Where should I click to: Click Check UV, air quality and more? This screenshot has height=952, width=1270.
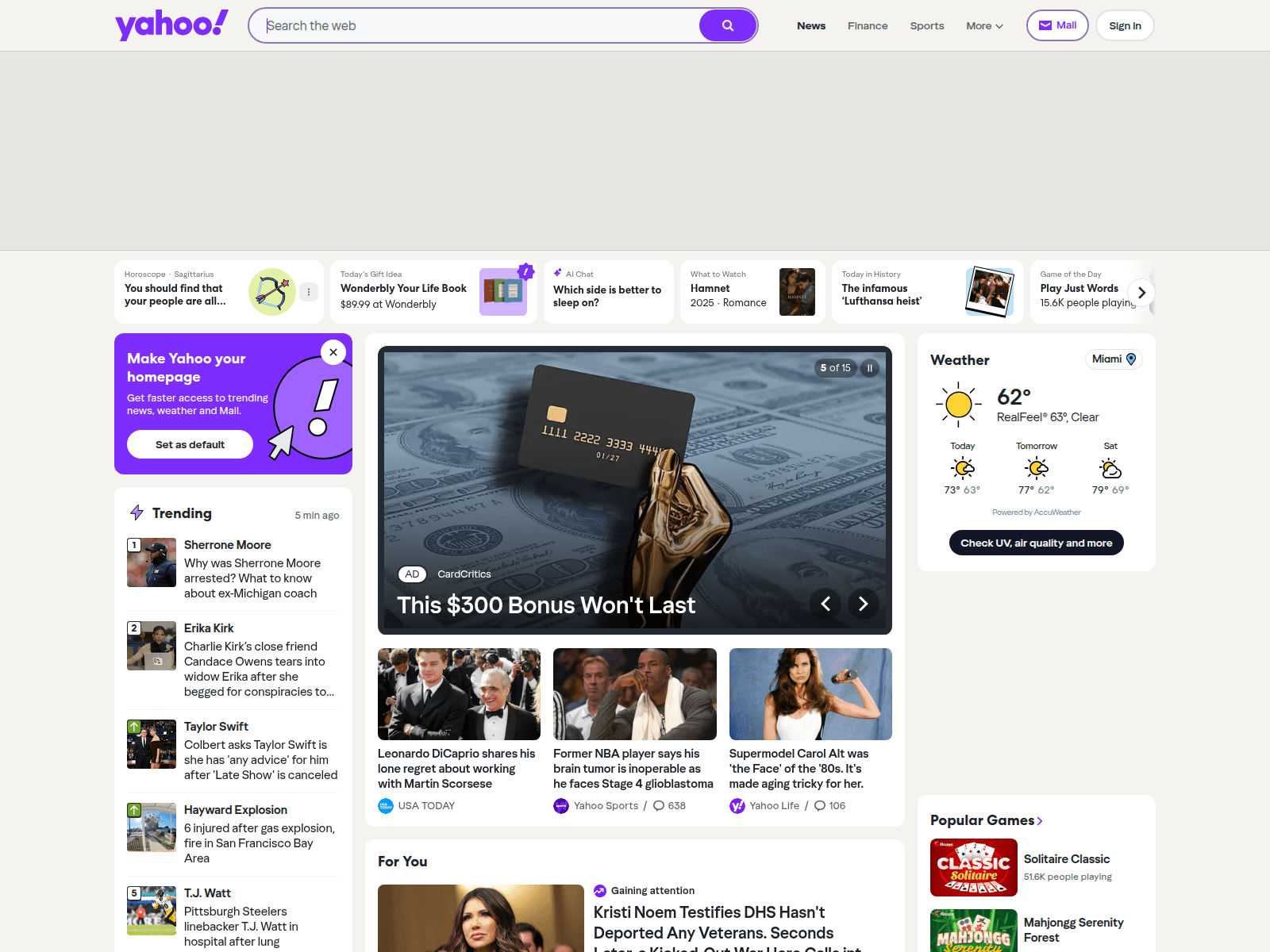point(1036,543)
